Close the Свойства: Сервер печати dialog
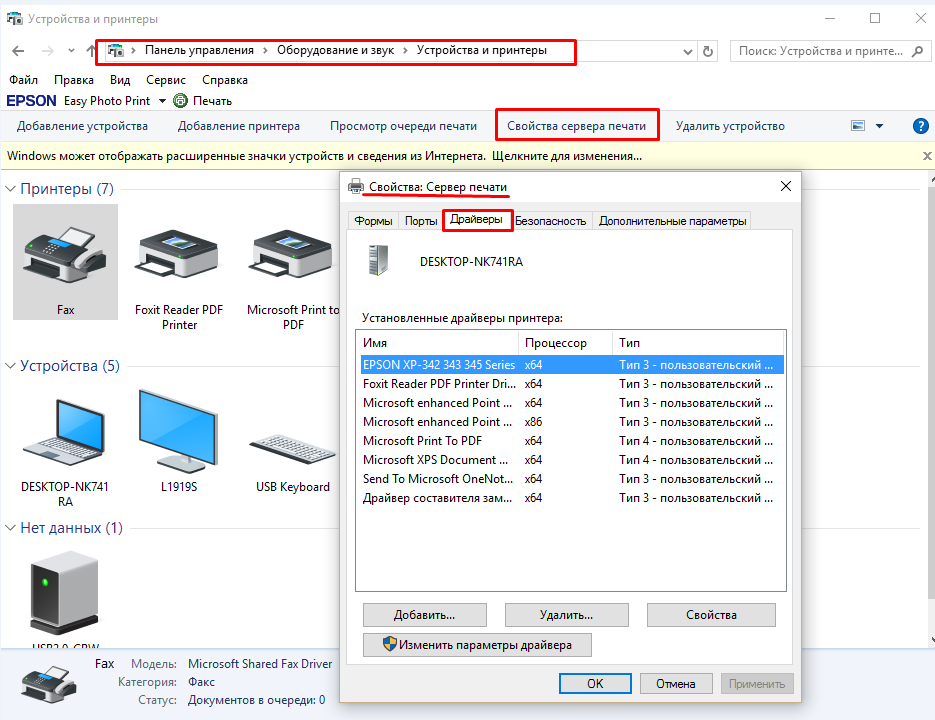 click(x=786, y=186)
